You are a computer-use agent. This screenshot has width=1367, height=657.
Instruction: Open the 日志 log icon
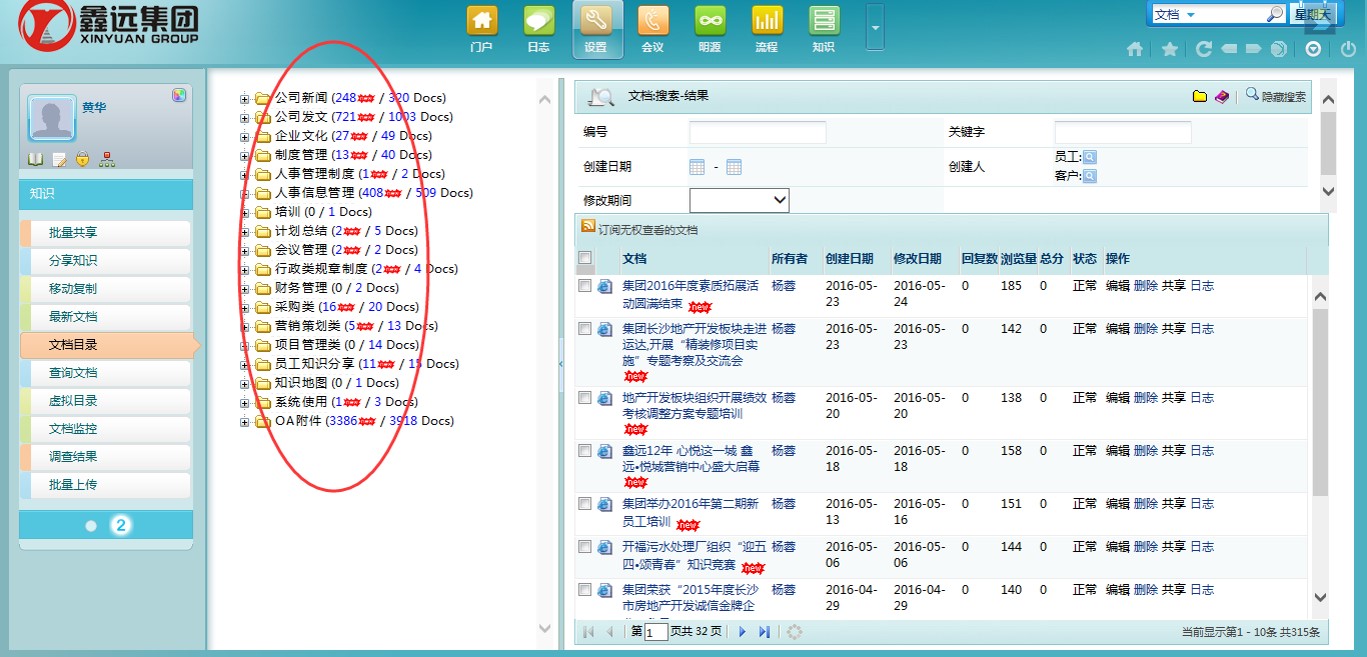coord(539,29)
